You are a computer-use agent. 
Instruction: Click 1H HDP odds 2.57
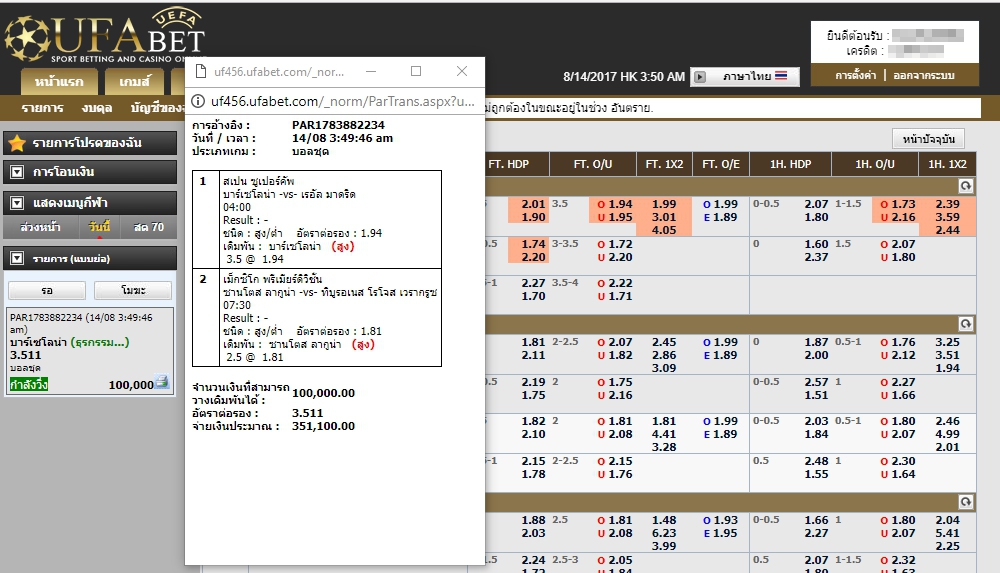[x=816, y=382]
